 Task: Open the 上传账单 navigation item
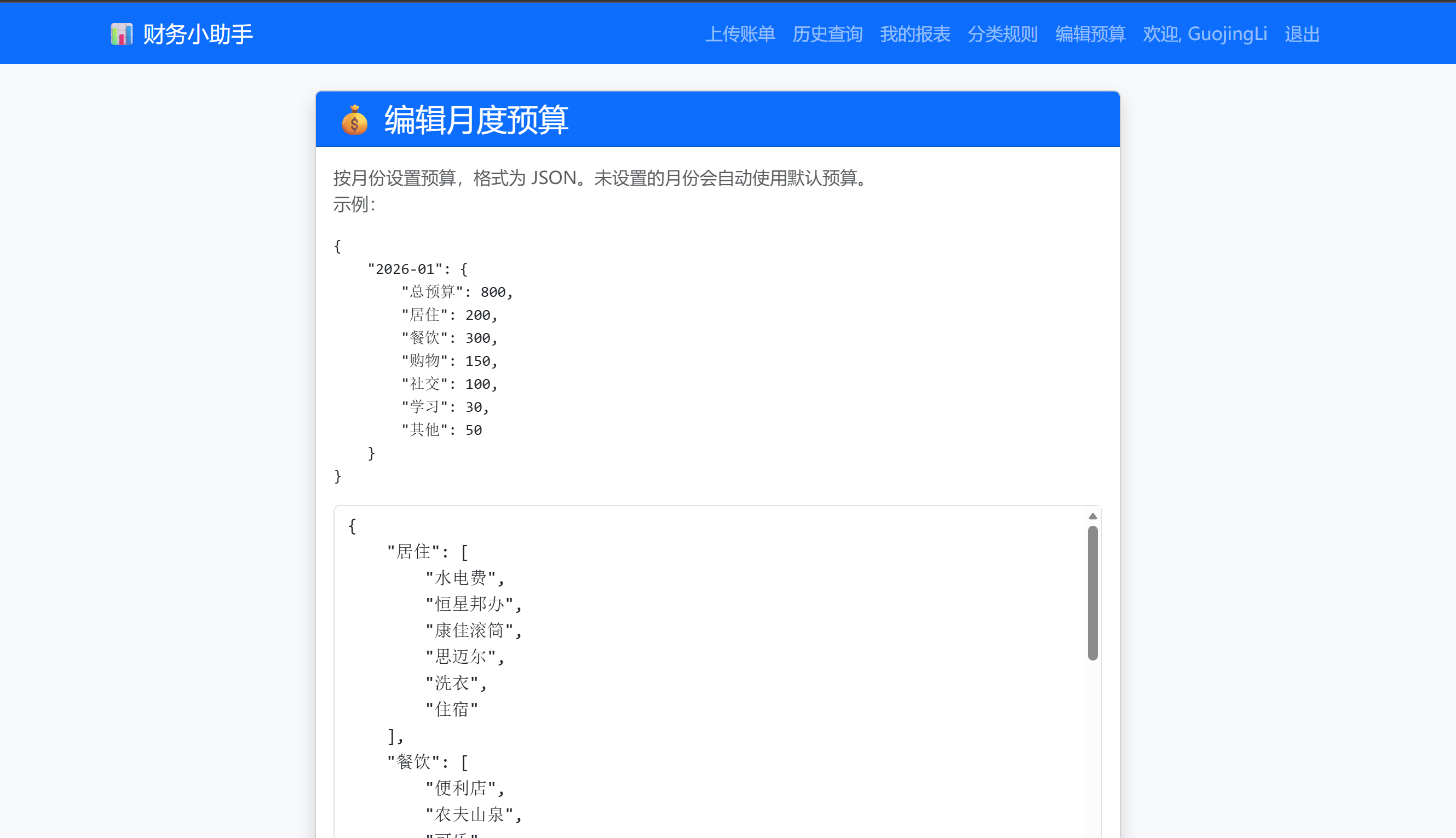(740, 34)
